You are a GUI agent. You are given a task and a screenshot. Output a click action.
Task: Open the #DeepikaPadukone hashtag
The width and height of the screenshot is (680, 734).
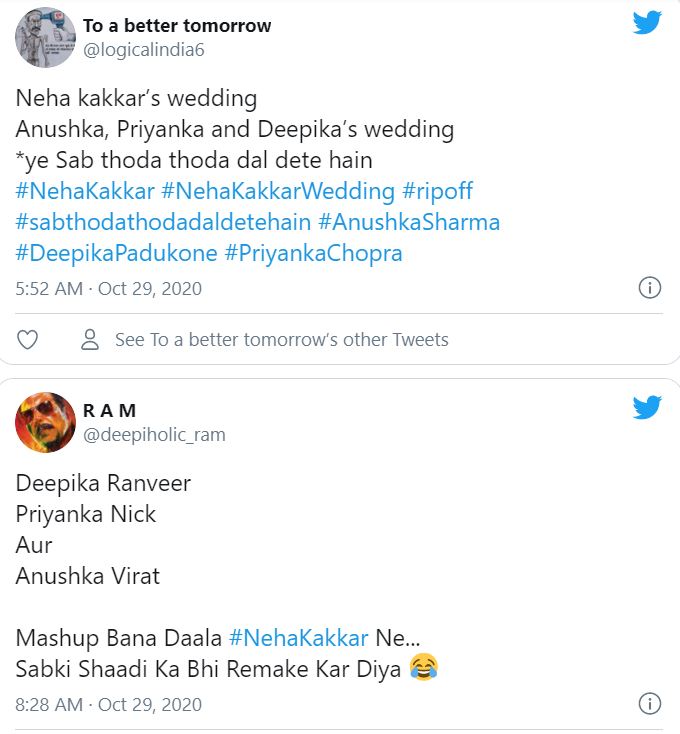(116, 253)
